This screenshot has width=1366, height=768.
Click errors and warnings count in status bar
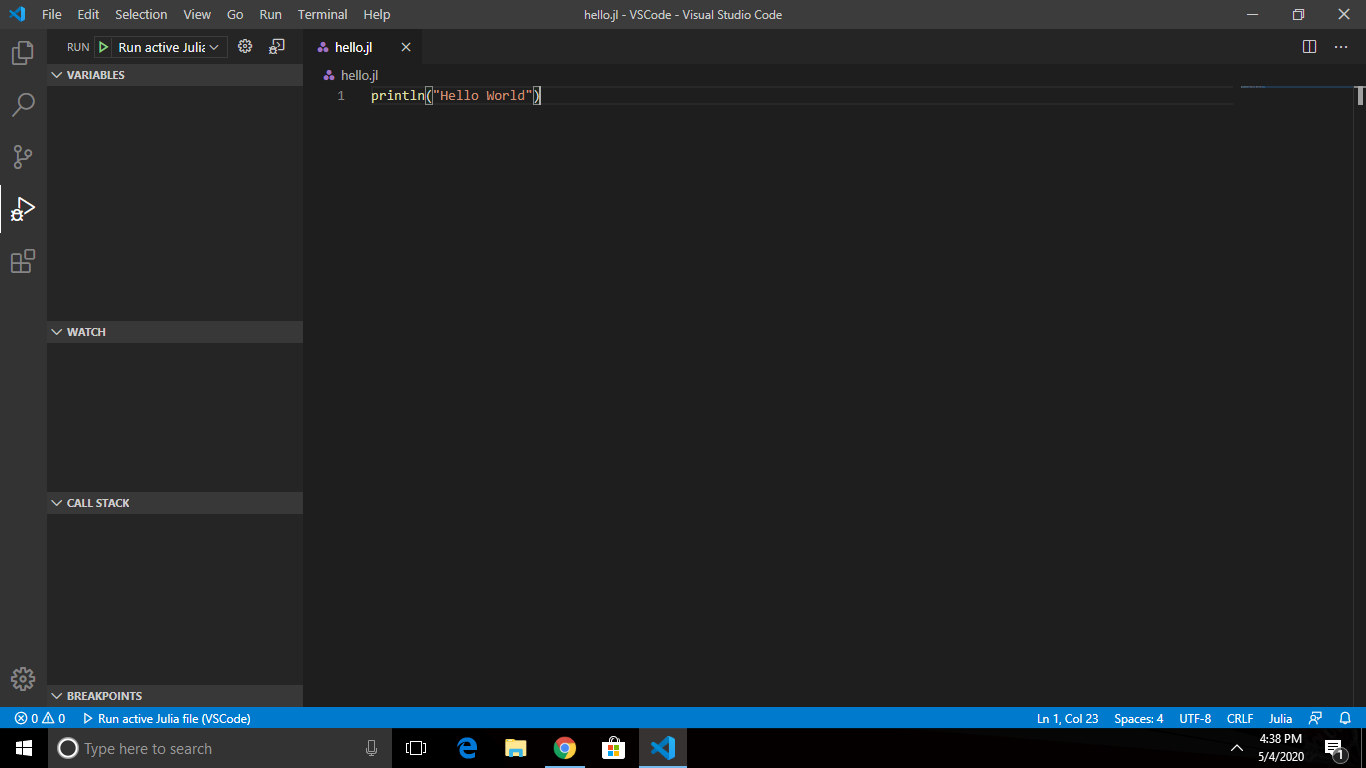40,718
